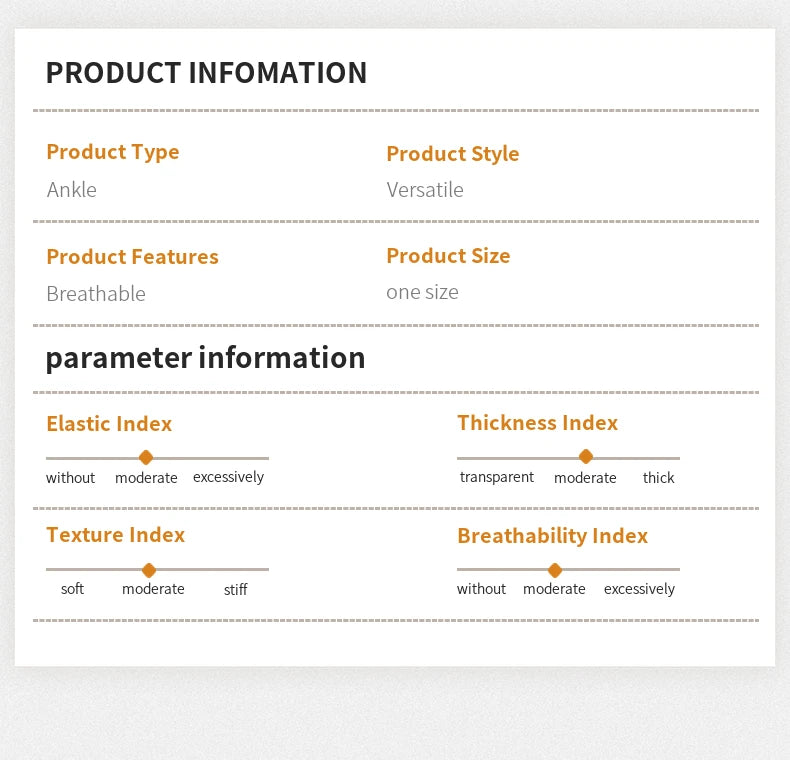This screenshot has width=790, height=760.
Task: Select the Product Type label
Action: click(113, 152)
